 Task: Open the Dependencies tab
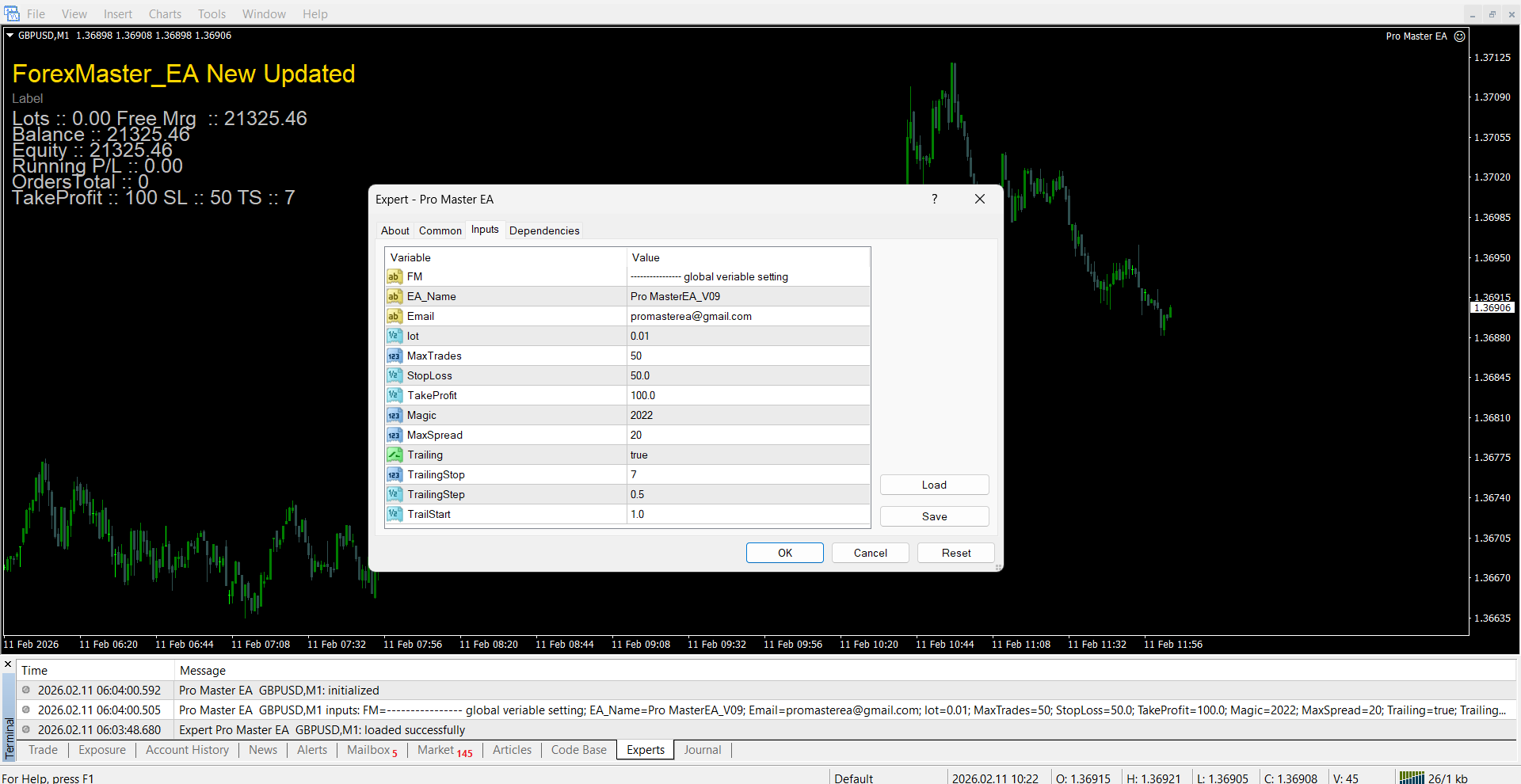(x=544, y=230)
